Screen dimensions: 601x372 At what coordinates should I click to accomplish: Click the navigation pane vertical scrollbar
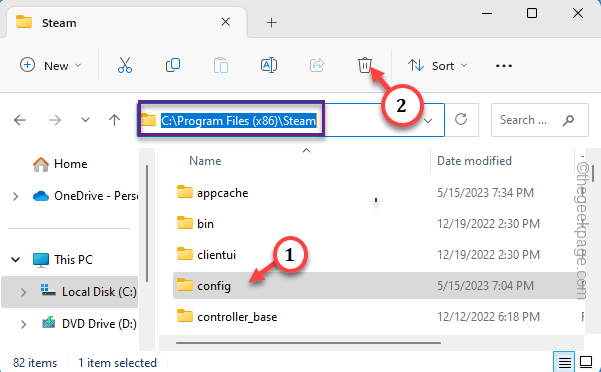[x=148, y=224]
